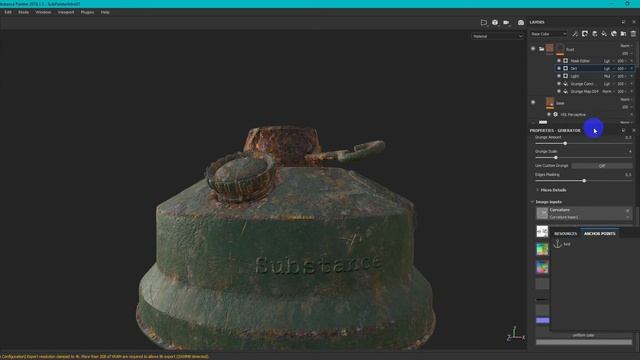
Task: Open the Window menu
Action: click(x=43, y=12)
